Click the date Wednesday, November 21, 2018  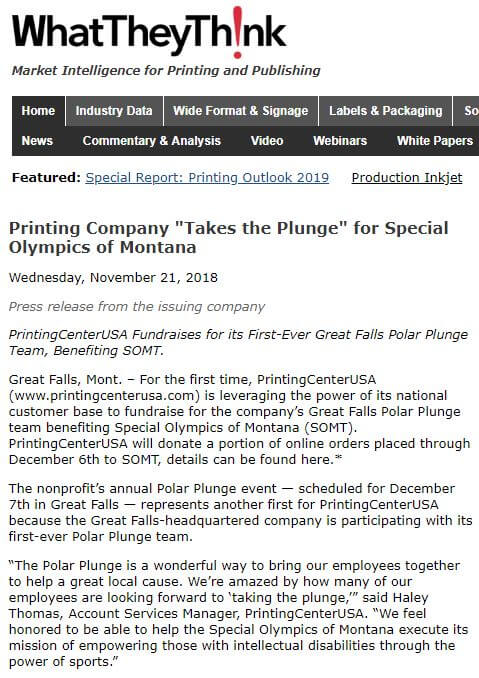tap(113, 278)
